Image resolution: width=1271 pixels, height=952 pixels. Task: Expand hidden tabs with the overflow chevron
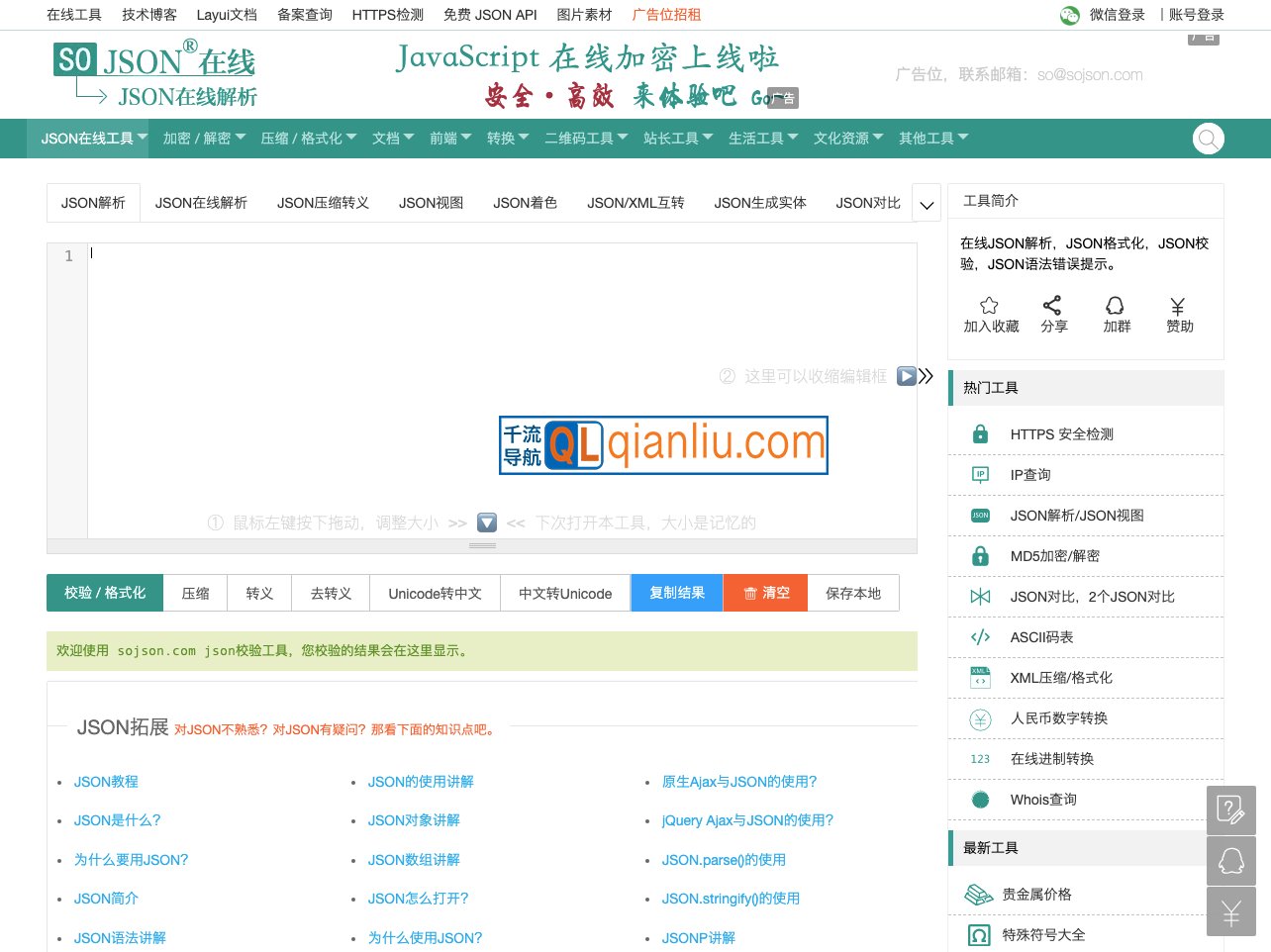(927, 203)
